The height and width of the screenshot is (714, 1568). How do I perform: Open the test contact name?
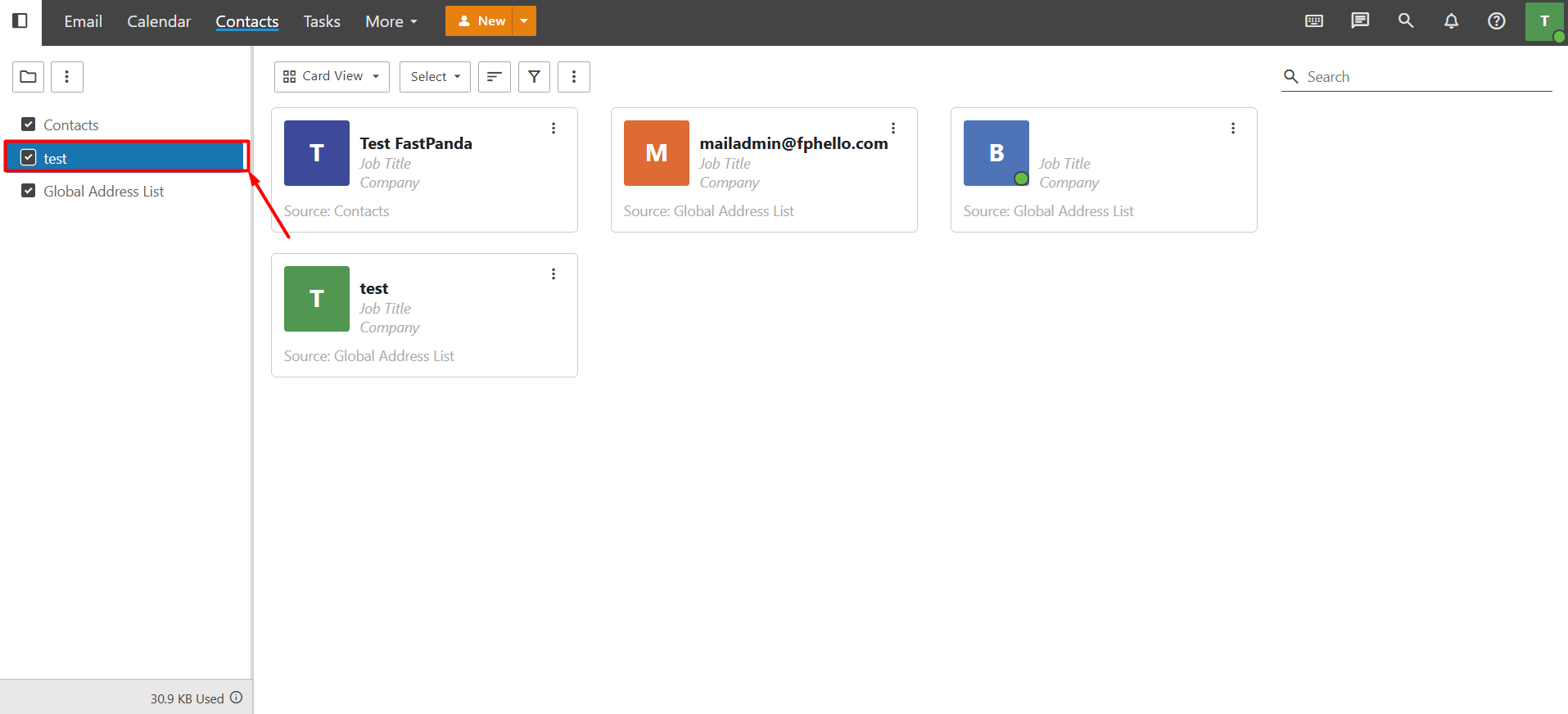tap(374, 288)
